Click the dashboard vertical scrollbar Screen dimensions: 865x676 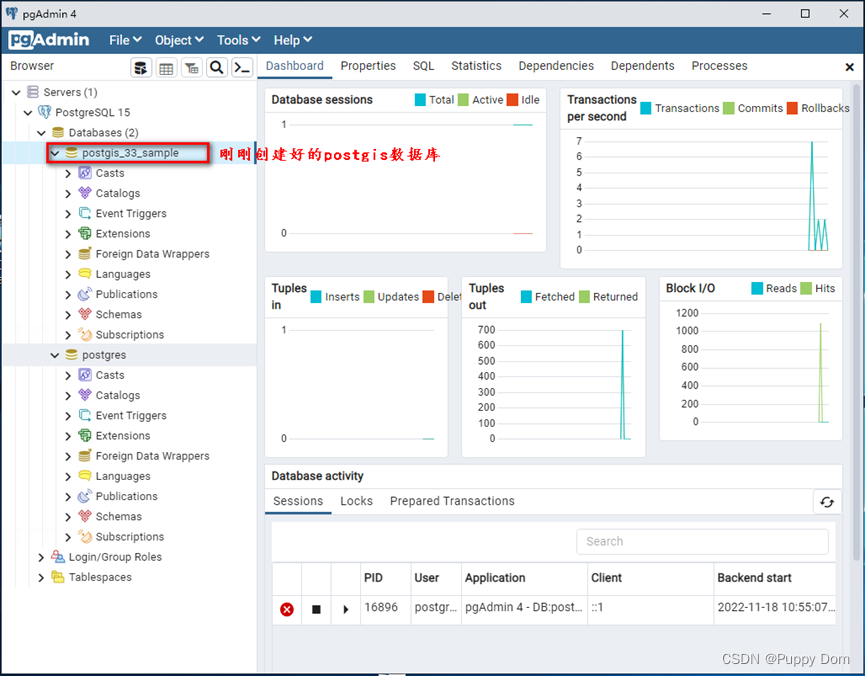pyautogui.click(x=856, y=320)
